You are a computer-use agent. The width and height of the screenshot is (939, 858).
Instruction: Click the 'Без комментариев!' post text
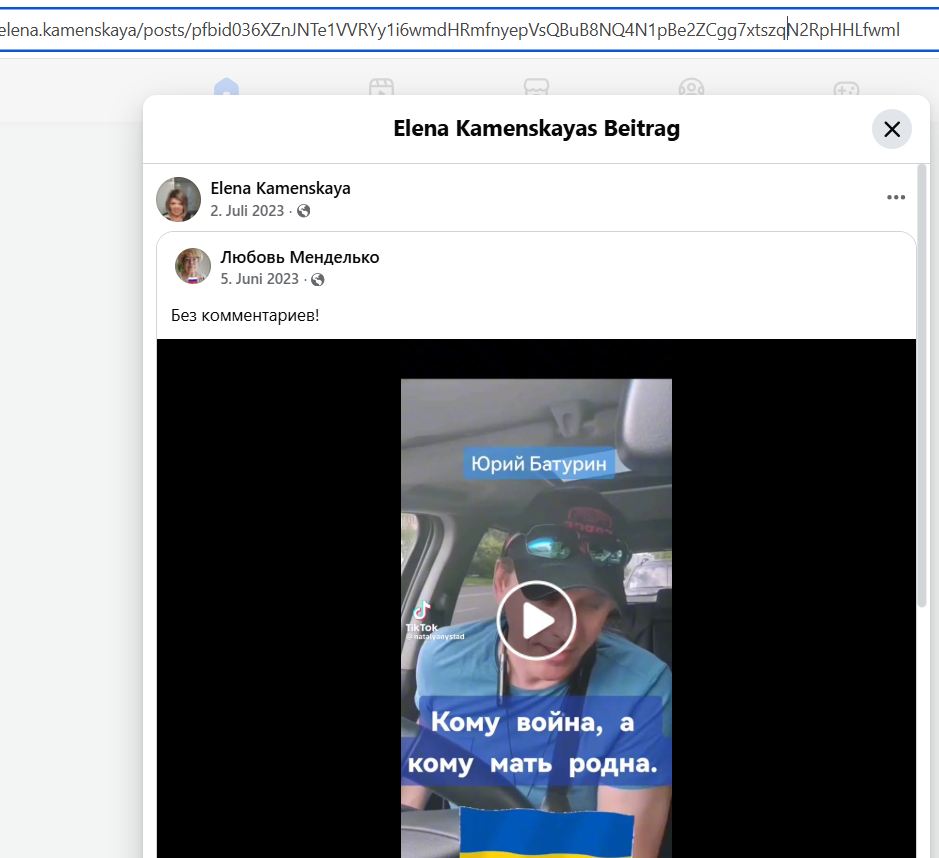click(x=245, y=315)
